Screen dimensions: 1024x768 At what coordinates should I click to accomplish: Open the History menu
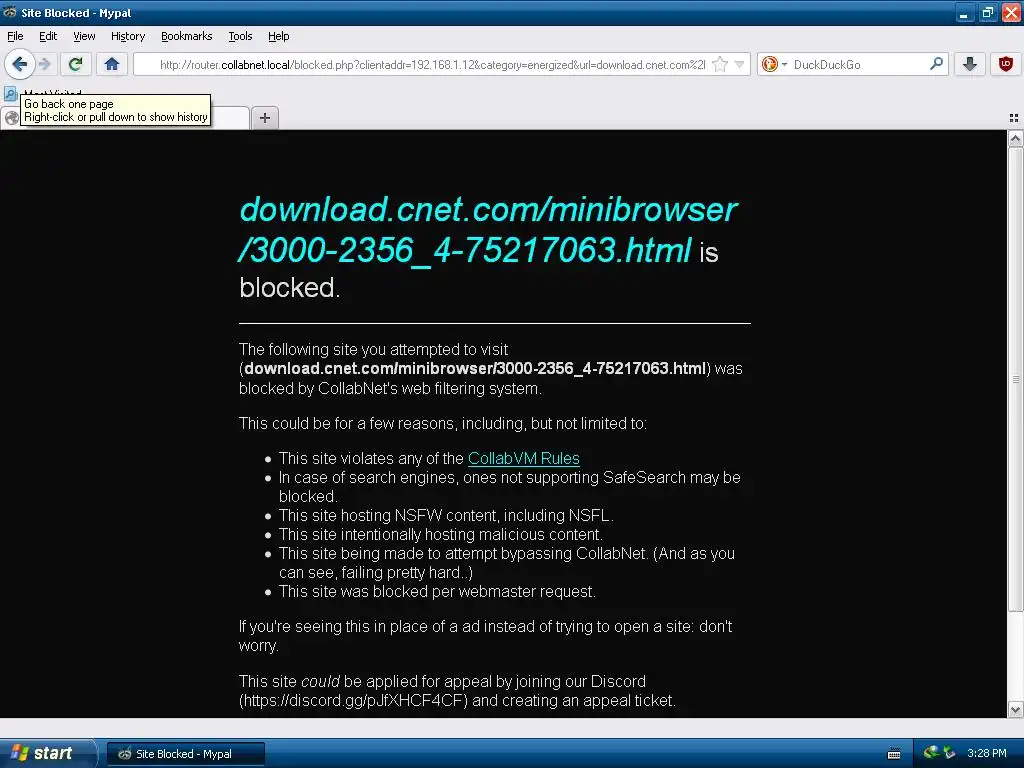pyautogui.click(x=128, y=36)
